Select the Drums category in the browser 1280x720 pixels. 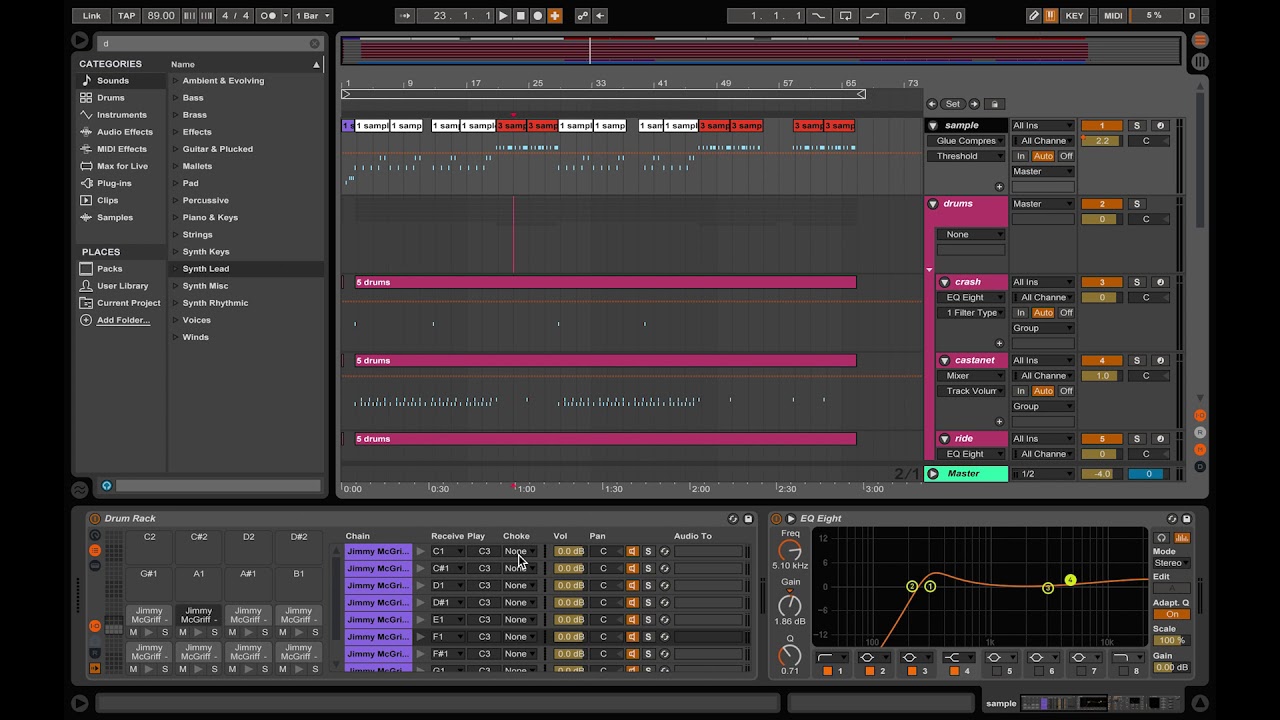(x=111, y=98)
